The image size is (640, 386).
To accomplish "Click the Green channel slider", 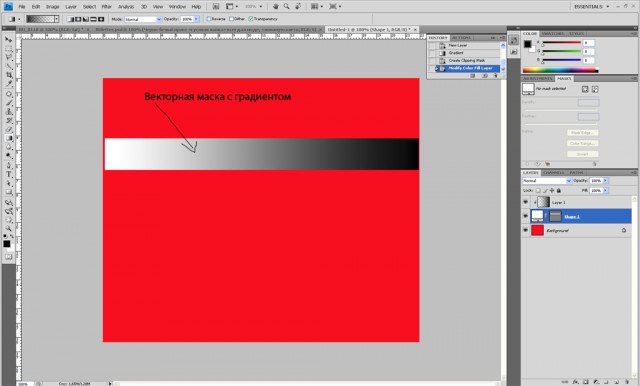I will [561, 51].
